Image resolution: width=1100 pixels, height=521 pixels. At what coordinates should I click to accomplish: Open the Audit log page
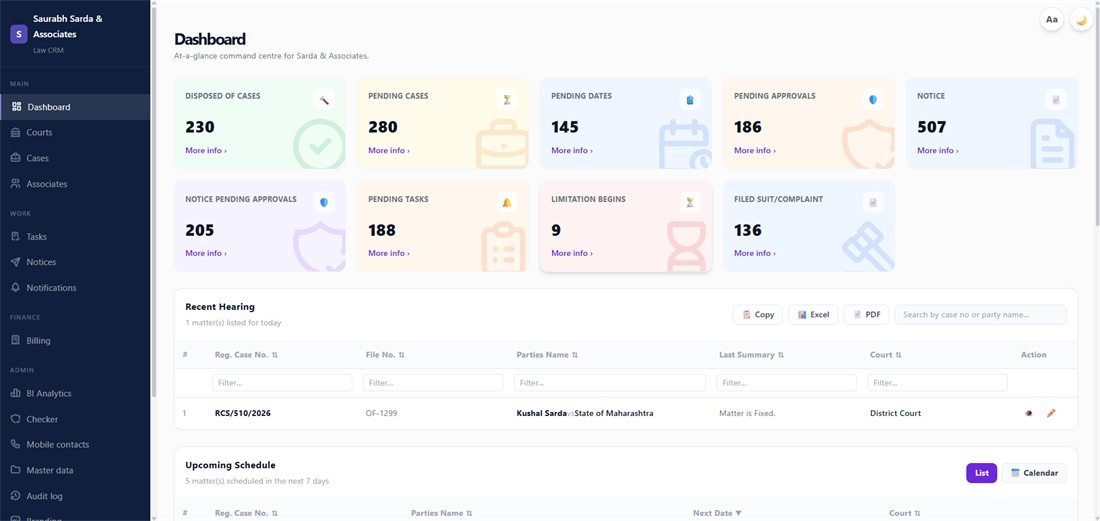74,496
